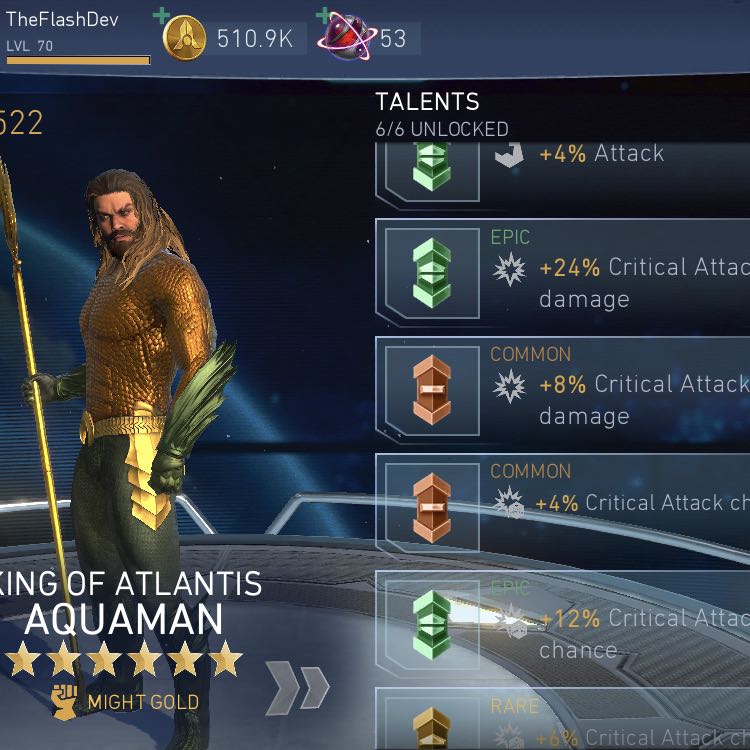
Task: Open the Talents section header
Action: coord(427,101)
